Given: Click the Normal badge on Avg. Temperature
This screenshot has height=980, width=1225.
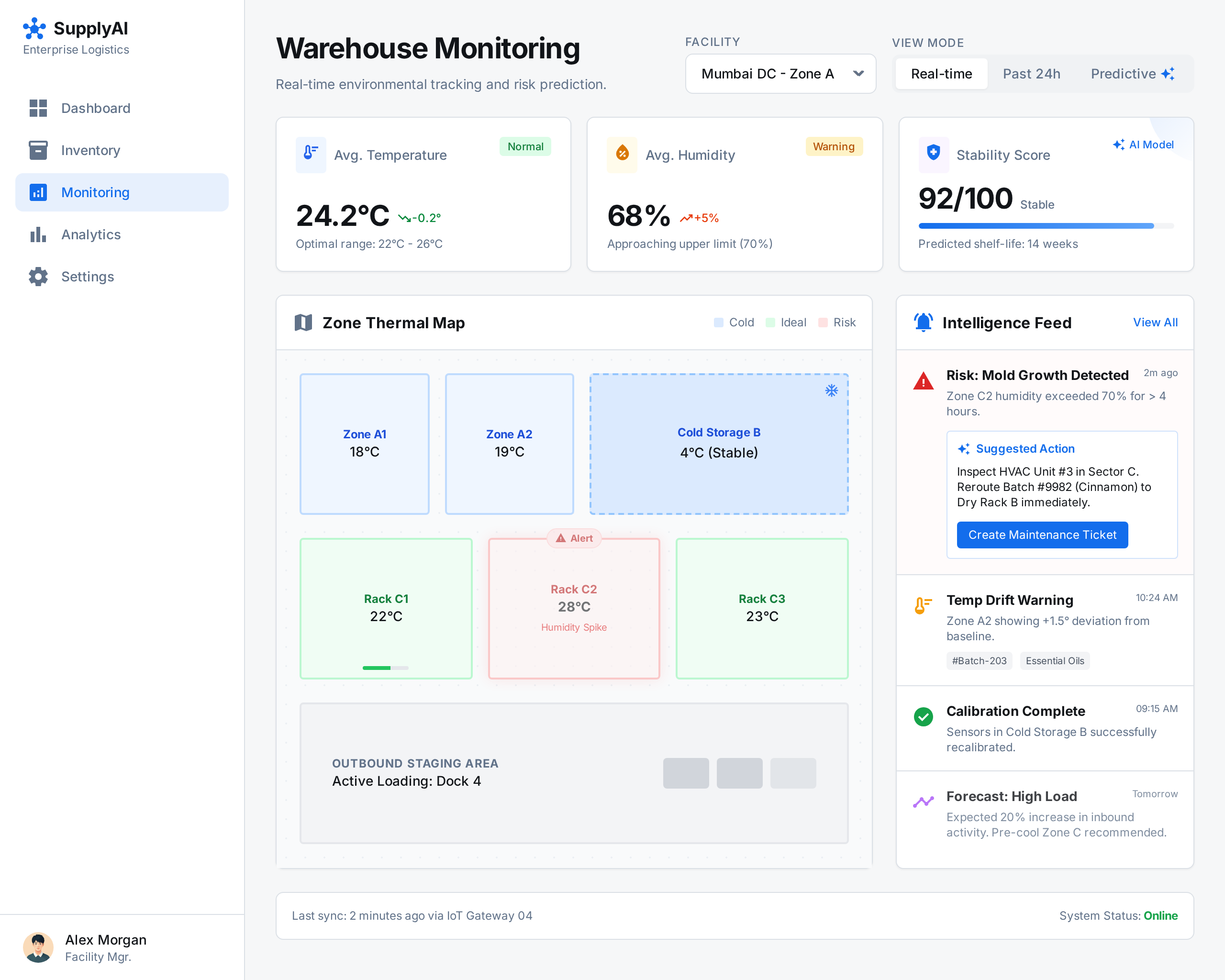Looking at the screenshot, I should (x=525, y=146).
